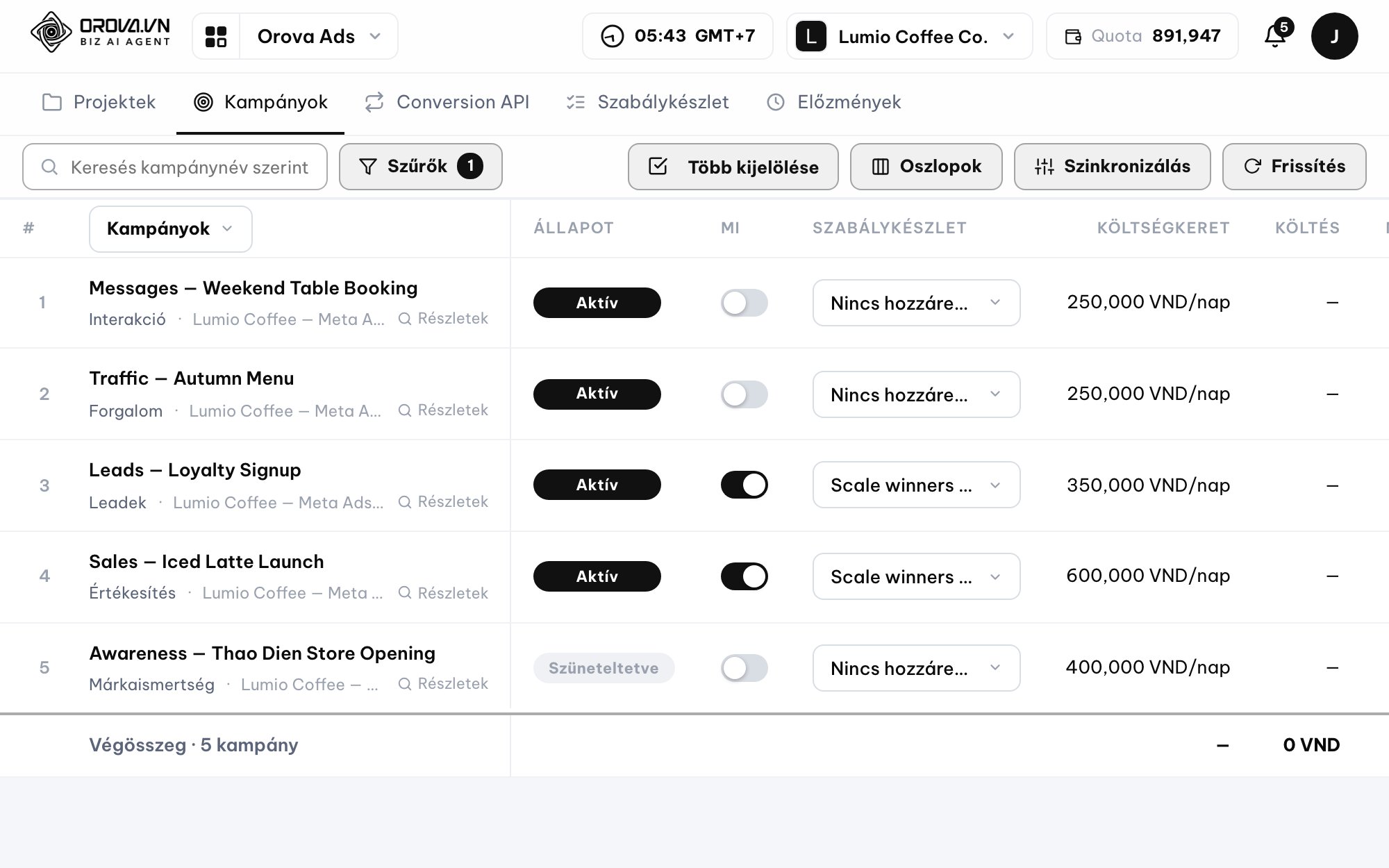Open the notifications bell
1389x868 pixels.
coord(1276,35)
